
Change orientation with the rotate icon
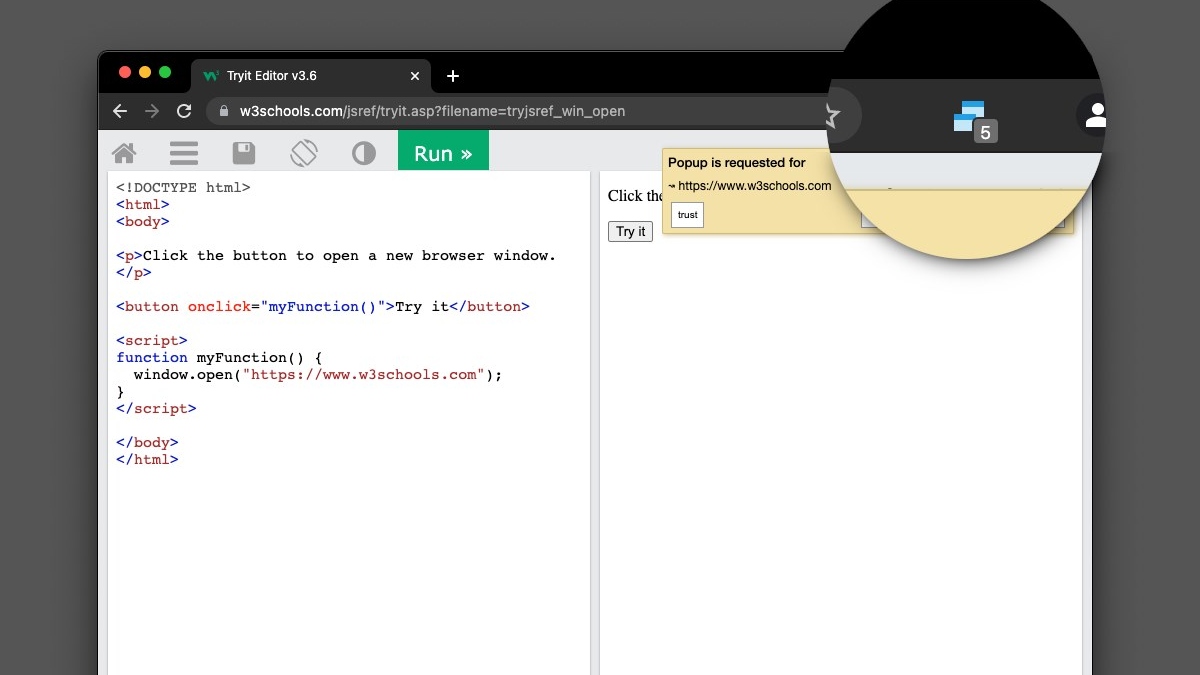coord(304,153)
